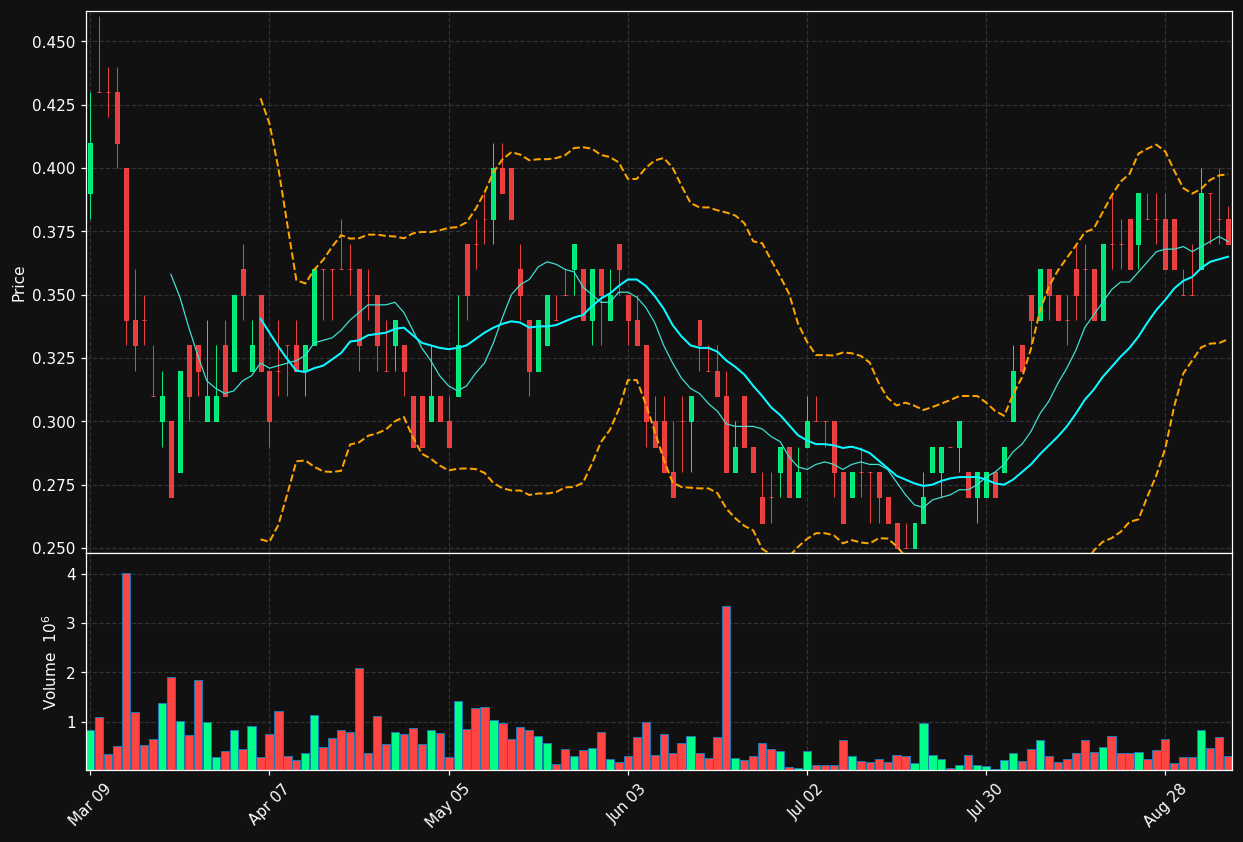Click the Price axis title
1243x842 pixels.
coord(18,283)
